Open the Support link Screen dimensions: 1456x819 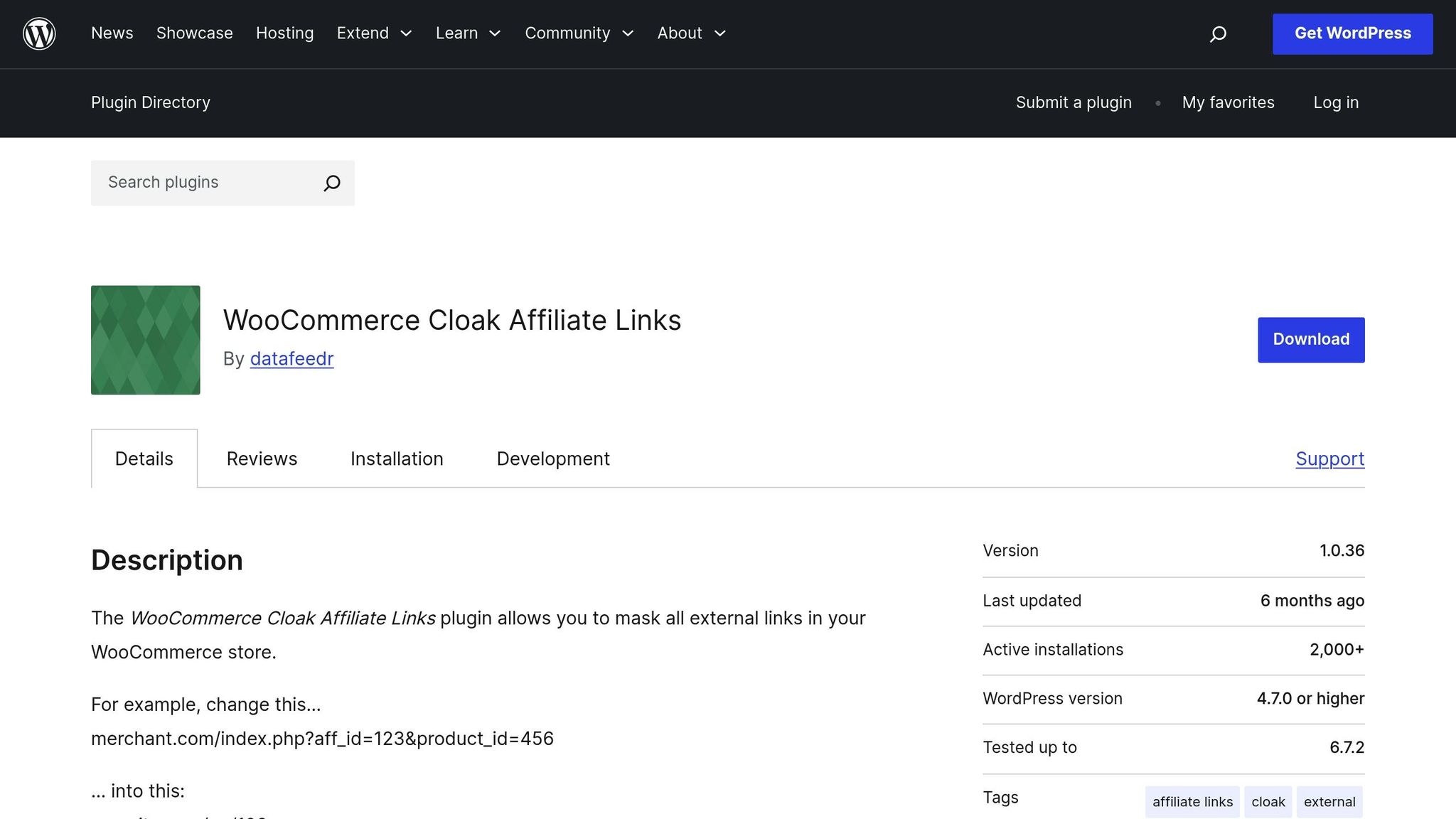coord(1330,459)
